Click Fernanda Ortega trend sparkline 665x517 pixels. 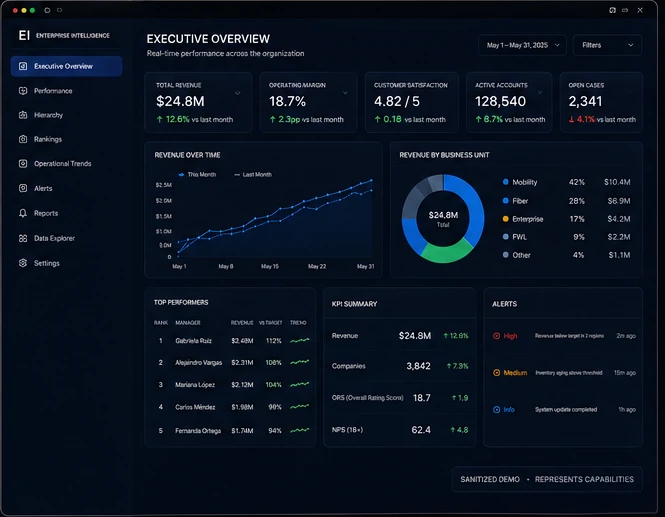pyautogui.click(x=300, y=430)
